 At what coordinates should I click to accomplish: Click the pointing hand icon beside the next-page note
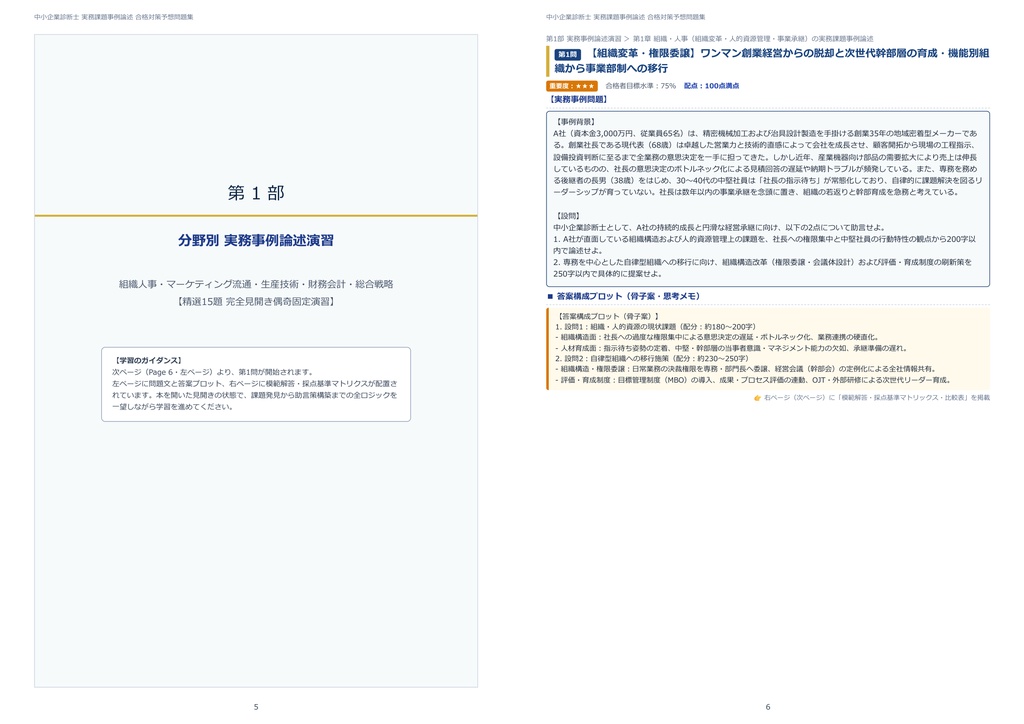pyautogui.click(x=757, y=398)
